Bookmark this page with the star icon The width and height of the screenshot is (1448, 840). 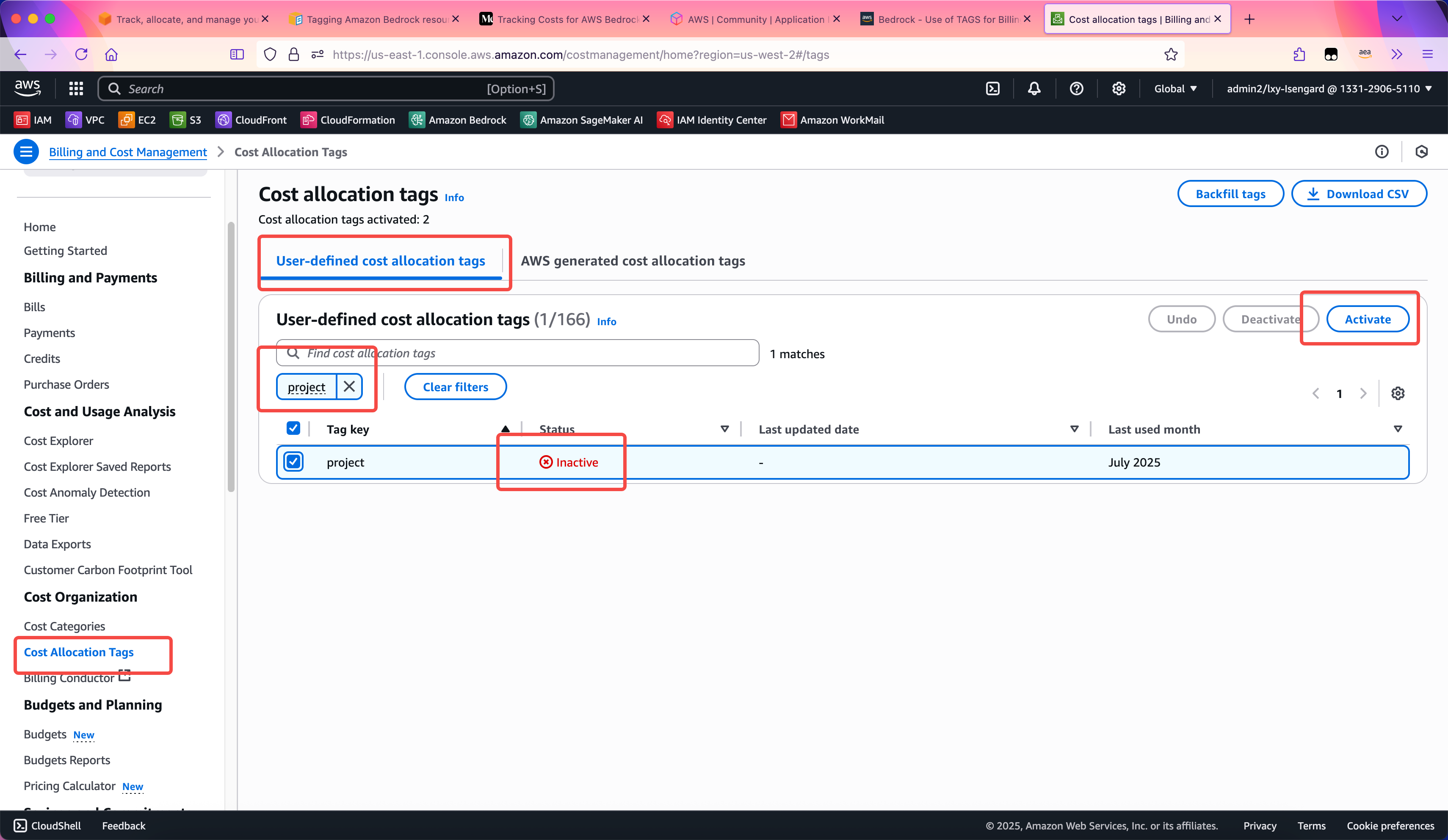point(1170,55)
